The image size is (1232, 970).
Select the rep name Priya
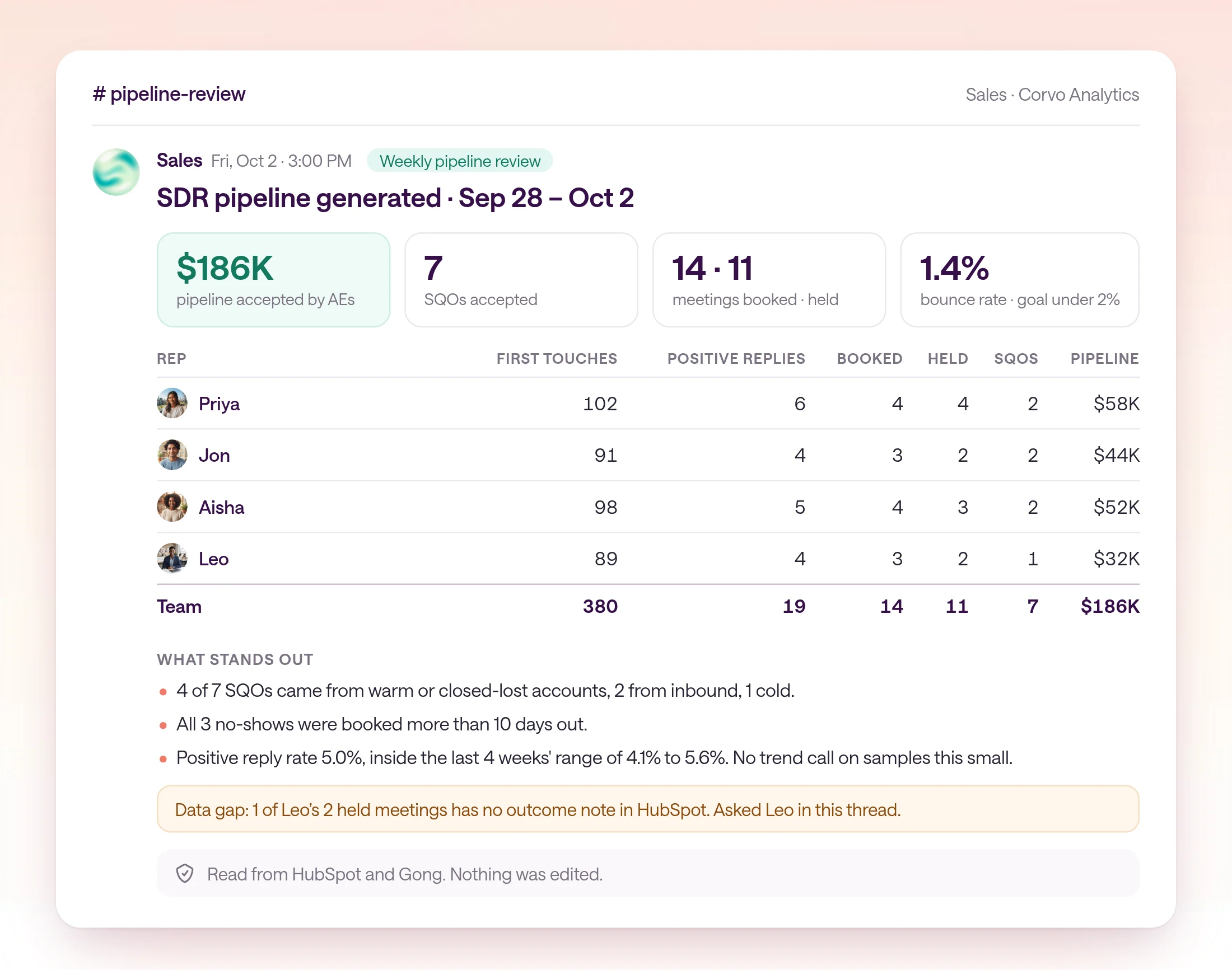pos(219,404)
